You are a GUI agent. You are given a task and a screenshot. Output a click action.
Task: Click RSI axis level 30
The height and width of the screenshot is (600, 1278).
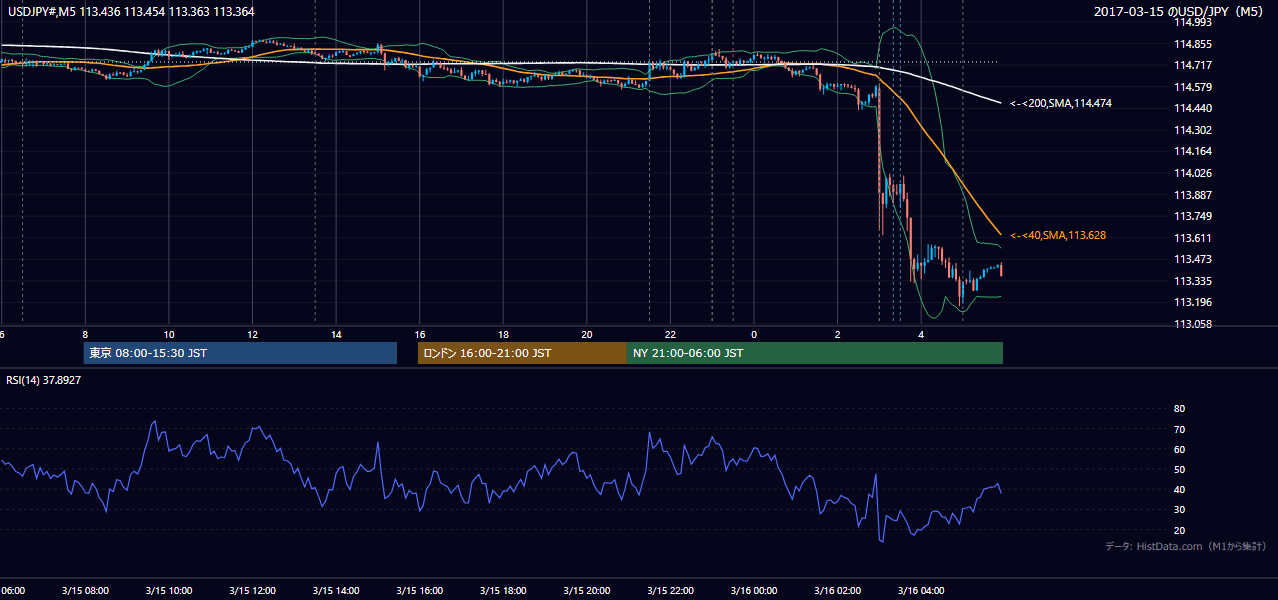(1179, 510)
